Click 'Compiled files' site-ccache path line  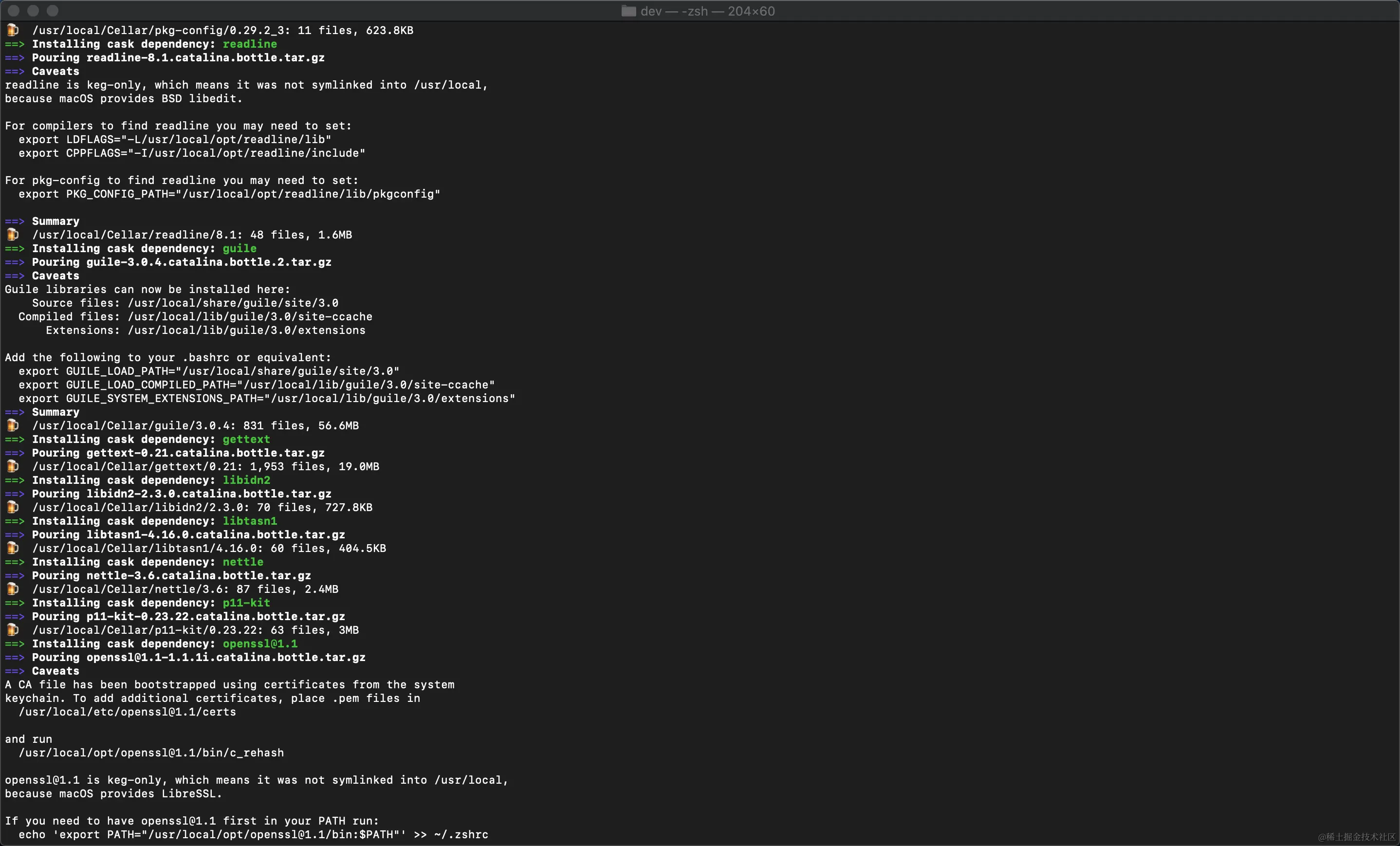pos(196,316)
